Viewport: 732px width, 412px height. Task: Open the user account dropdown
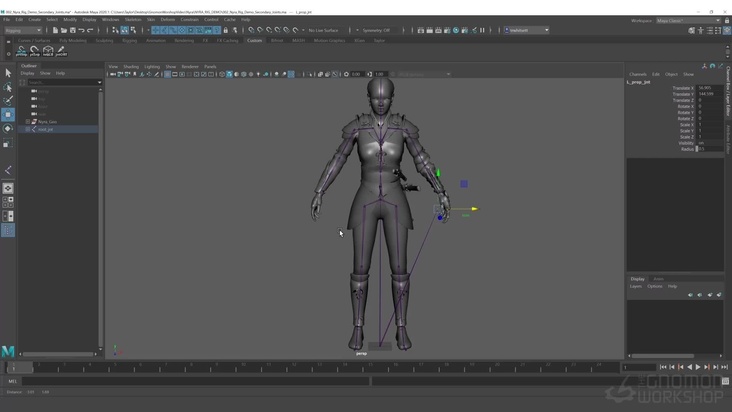[526, 30]
